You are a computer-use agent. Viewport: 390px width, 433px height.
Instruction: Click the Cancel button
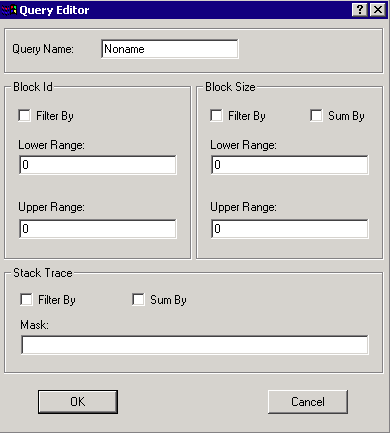coord(308,402)
